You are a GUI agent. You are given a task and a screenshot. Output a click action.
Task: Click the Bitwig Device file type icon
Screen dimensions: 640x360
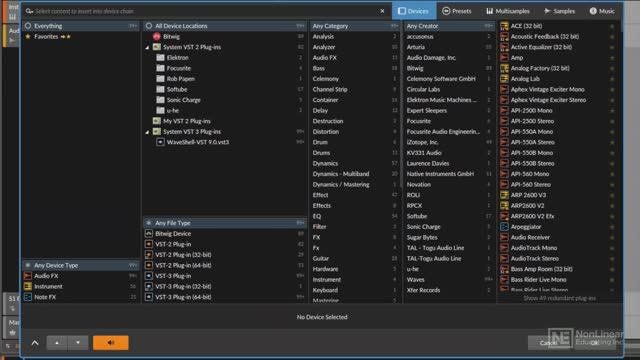pos(149,233)
